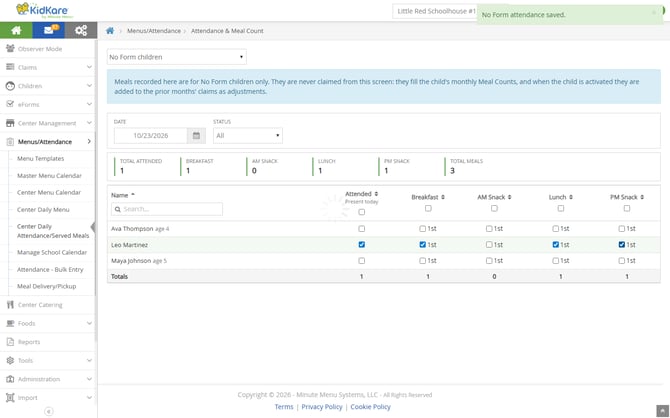Expand the Center Management chevron
670x418 pixels.
click(x=89, y=123)
